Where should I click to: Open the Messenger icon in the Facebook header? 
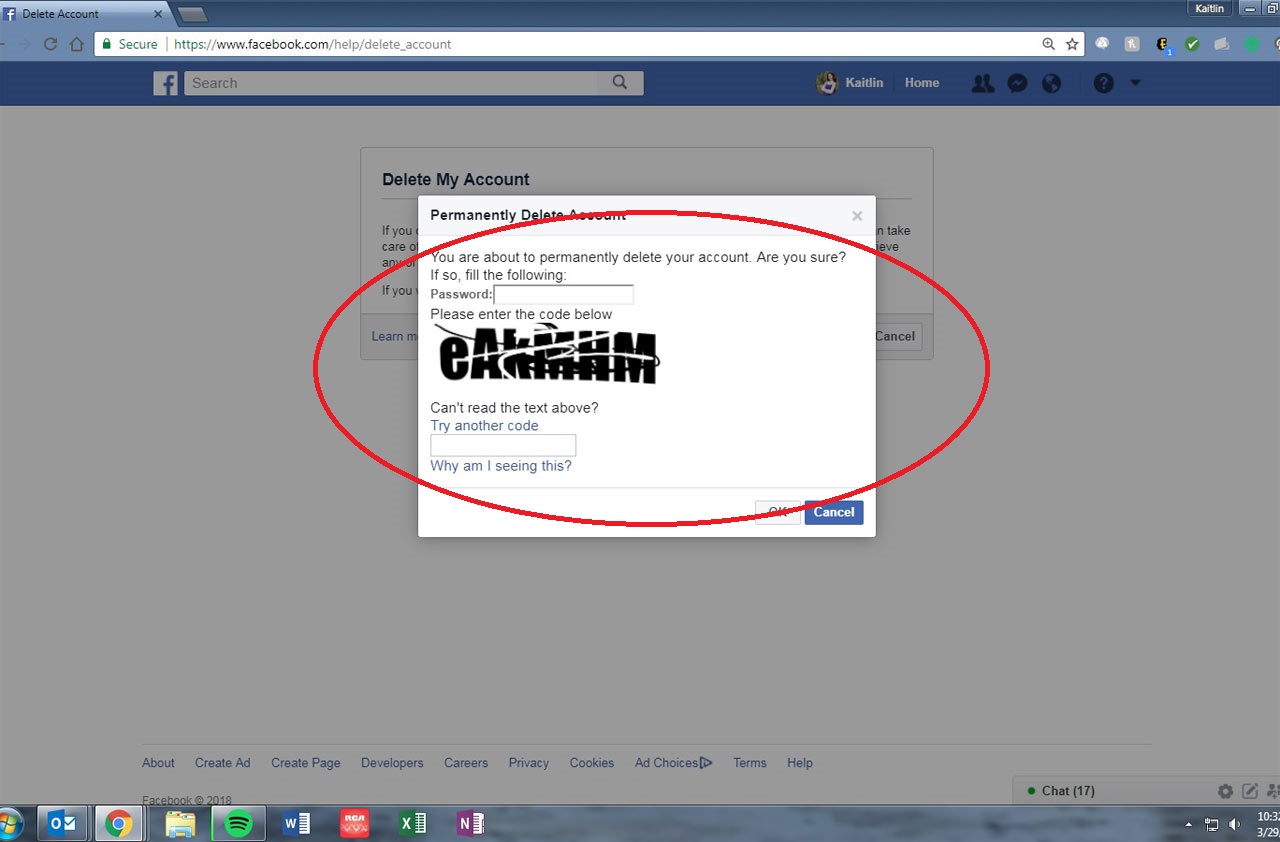point(1017,84)
